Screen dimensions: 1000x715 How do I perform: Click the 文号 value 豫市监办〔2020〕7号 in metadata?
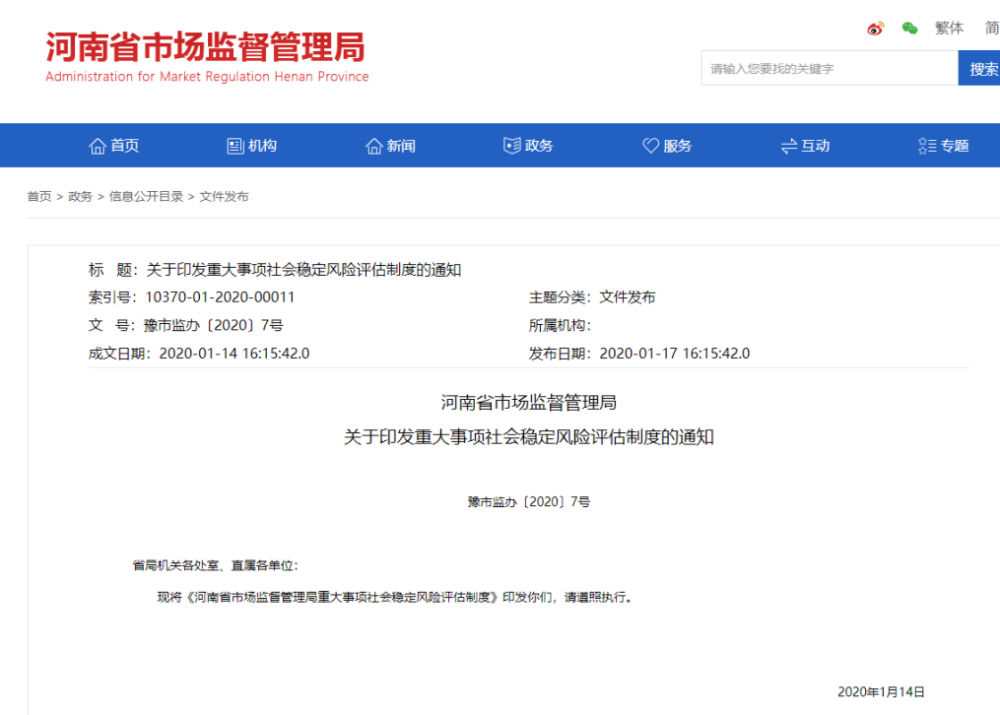click(x=214, y=325)
